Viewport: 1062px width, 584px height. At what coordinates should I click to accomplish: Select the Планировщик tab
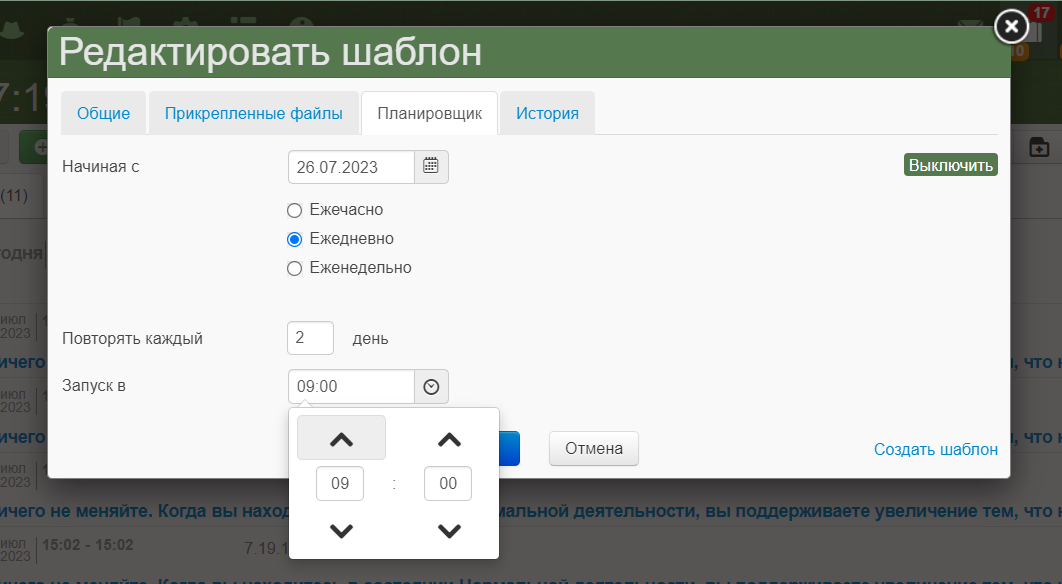pyautogui.click(x=429, y=113)
